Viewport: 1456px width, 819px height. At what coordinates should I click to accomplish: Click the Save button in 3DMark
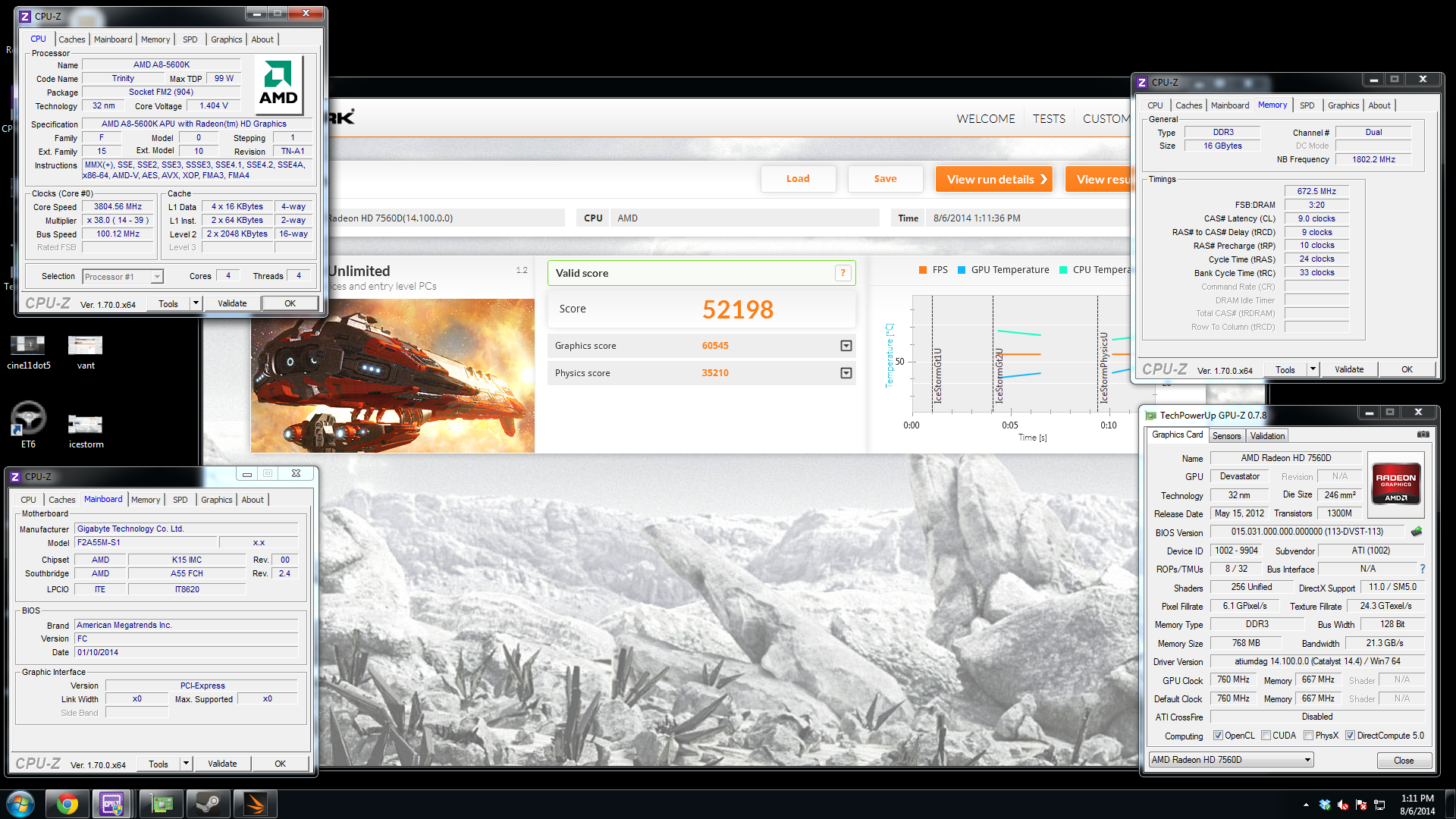pos(885,179)
